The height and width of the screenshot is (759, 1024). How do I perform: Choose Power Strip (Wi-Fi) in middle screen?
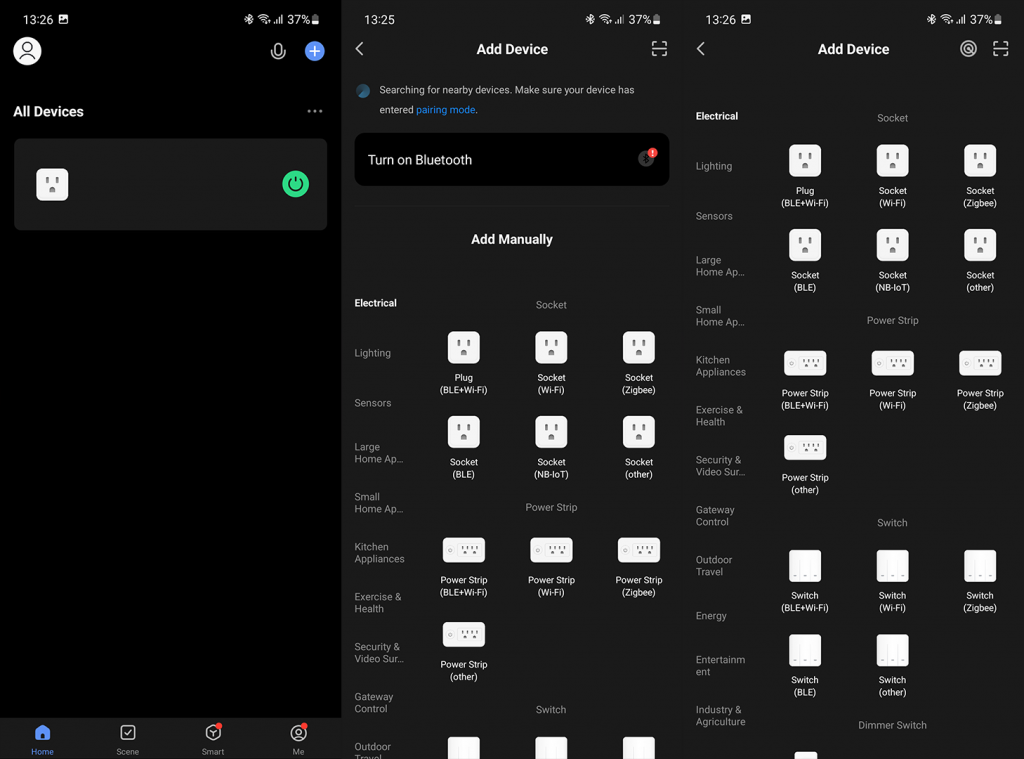click(551, 567)
